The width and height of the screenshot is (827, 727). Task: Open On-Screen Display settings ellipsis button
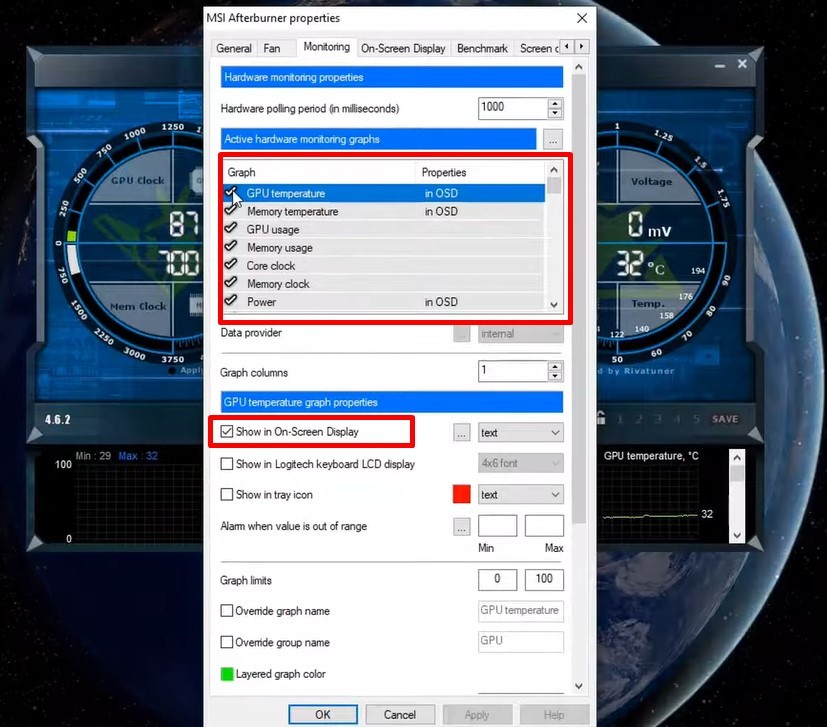pyautogui.click(x=461, y=433)
